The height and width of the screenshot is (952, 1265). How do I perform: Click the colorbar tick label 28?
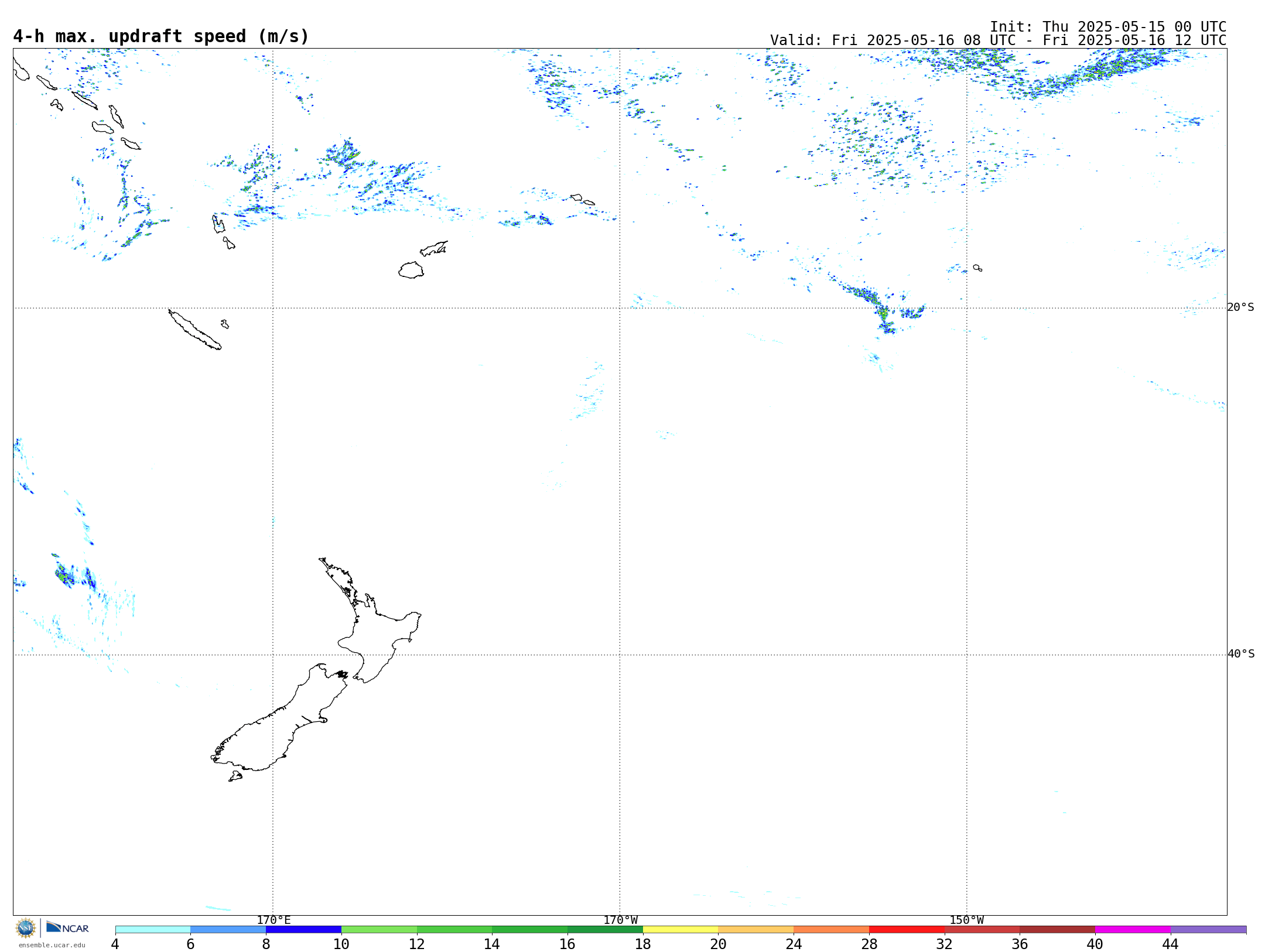(x=869, y=944)
